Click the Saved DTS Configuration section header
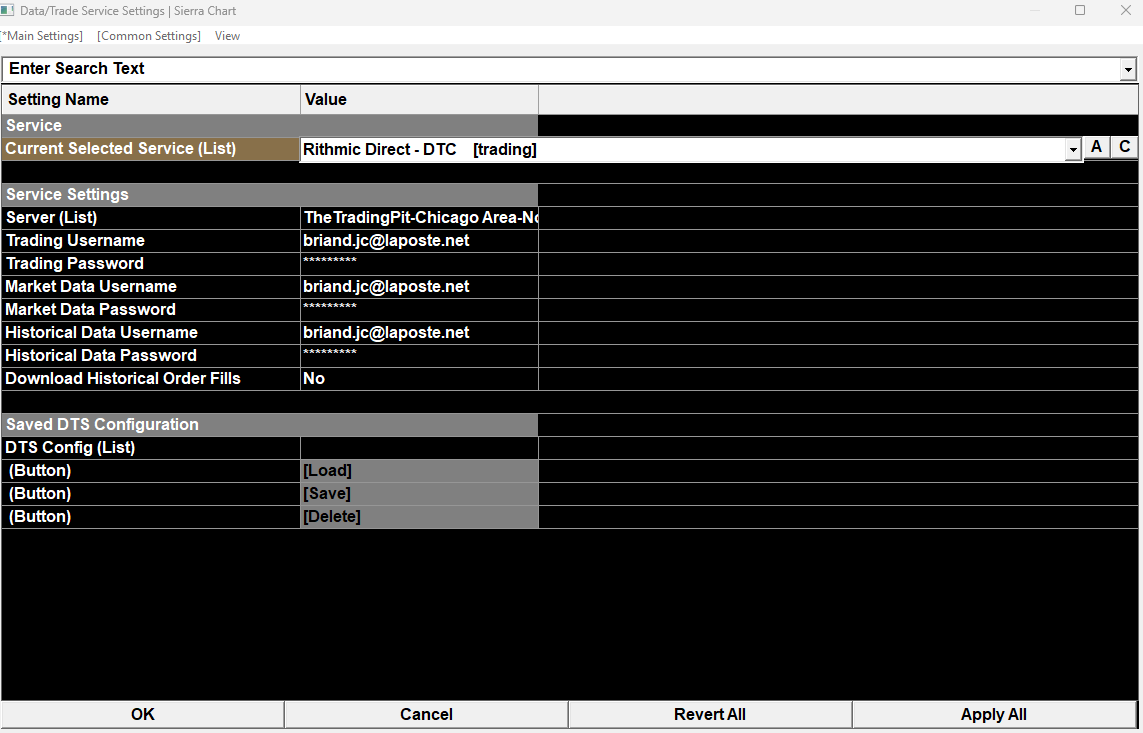This screenshot has height=733, width=1143. (270, 425)
